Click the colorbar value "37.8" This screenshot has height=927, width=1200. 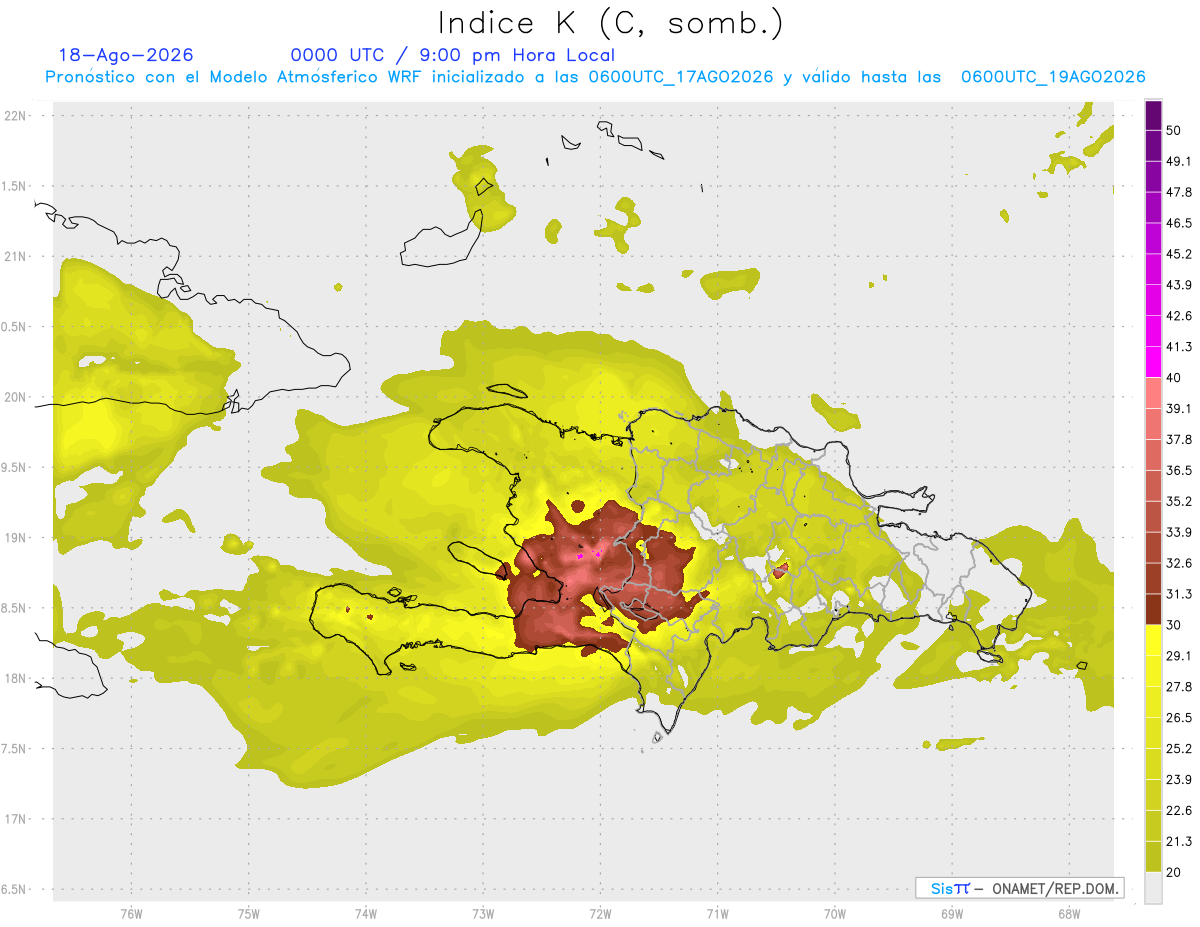1178,440
